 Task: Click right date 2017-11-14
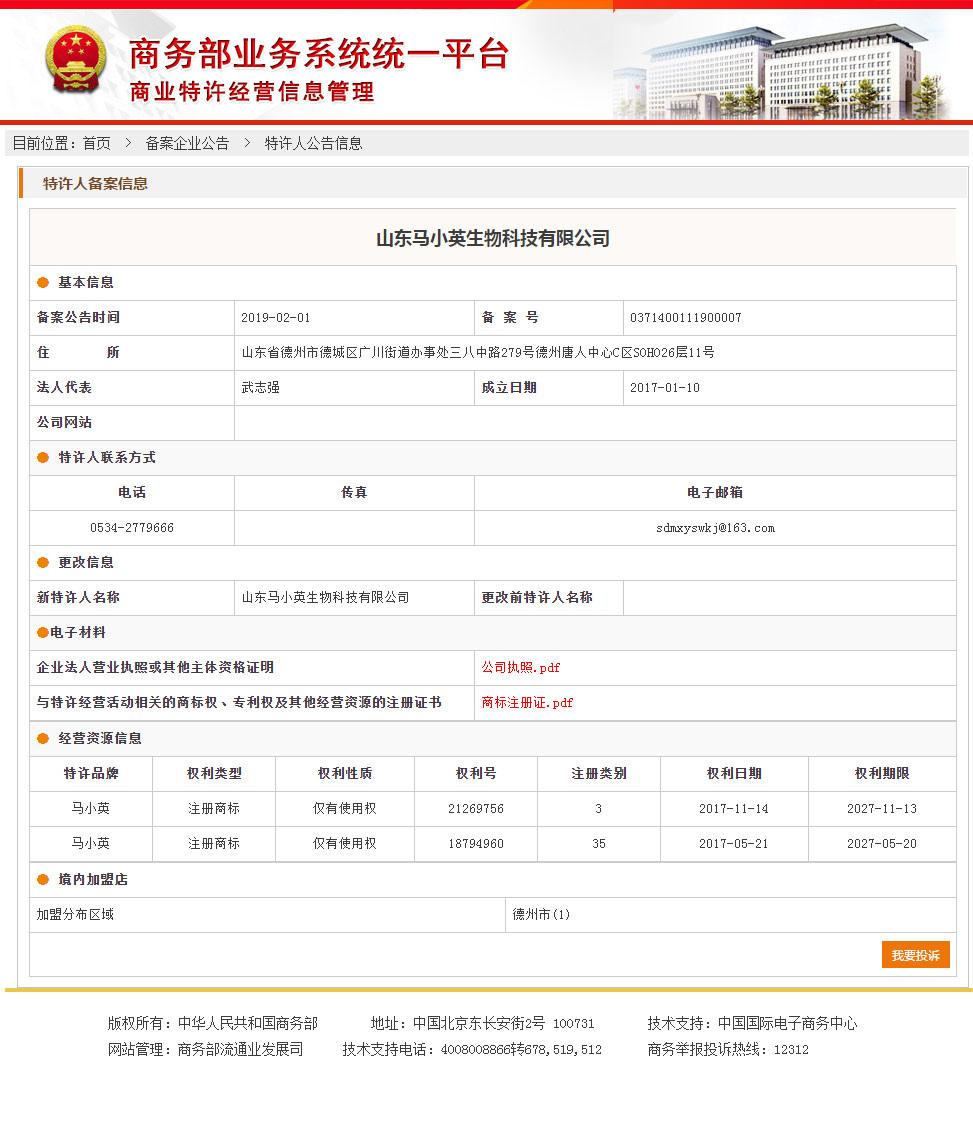[x=733, y=809]
